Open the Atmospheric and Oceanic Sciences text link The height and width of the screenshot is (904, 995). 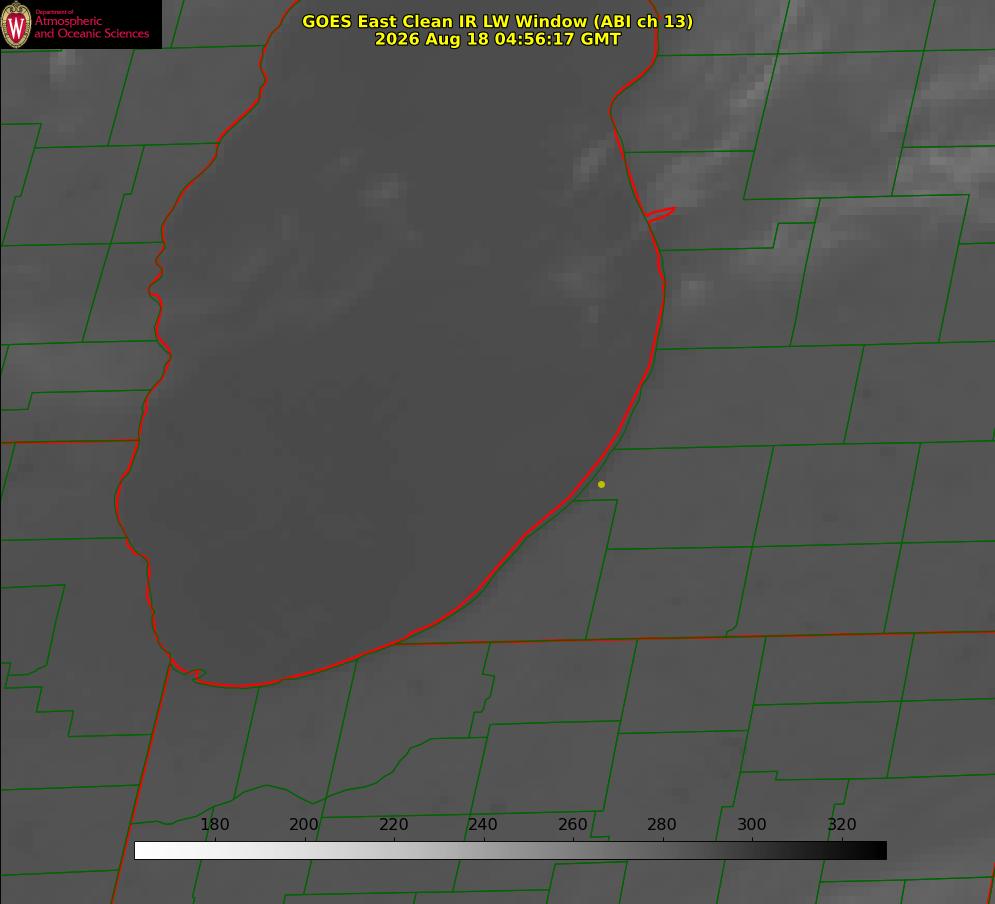(91, 27)
